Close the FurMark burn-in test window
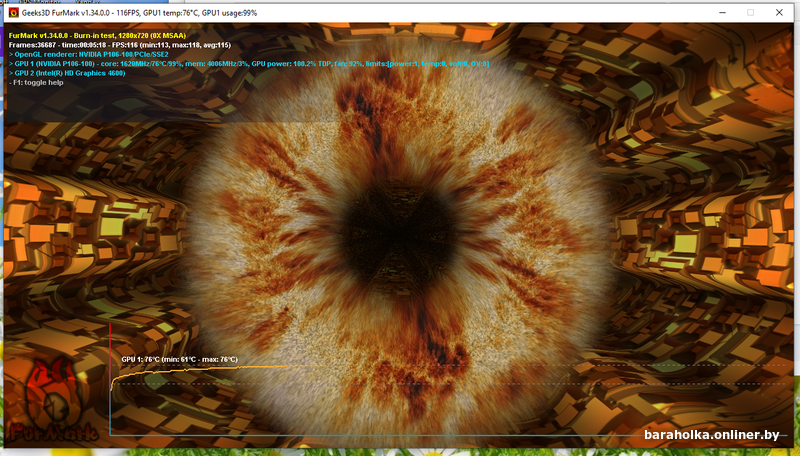Viewport: 800px width, 456px height. (x=779, y=13)
